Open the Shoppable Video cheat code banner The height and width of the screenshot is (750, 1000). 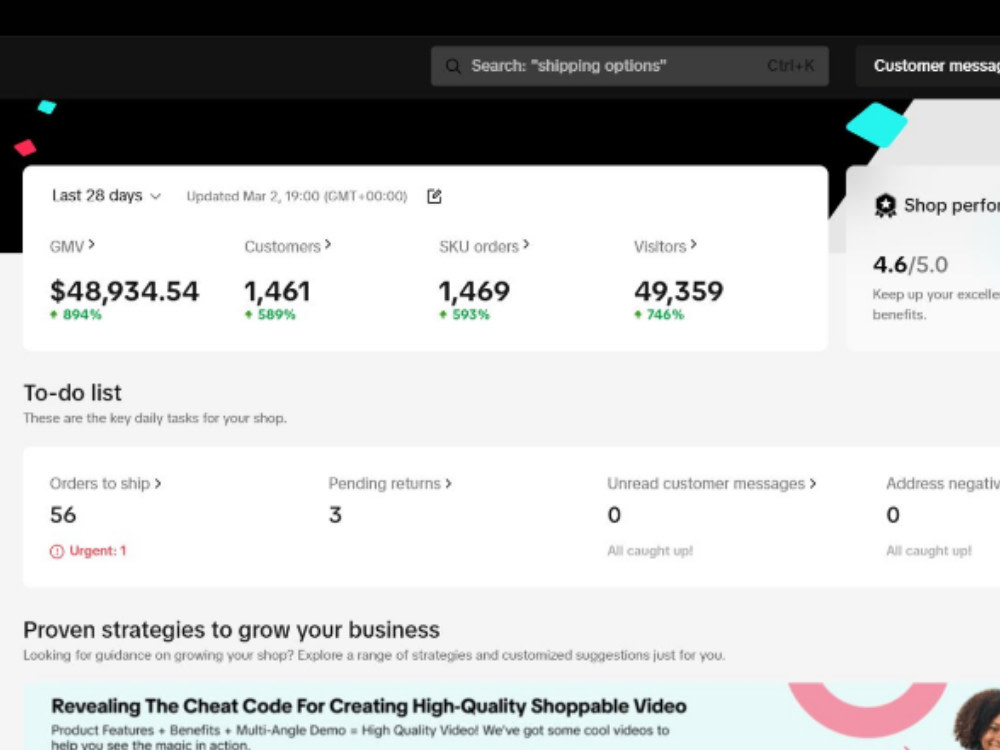coord(511,716)
